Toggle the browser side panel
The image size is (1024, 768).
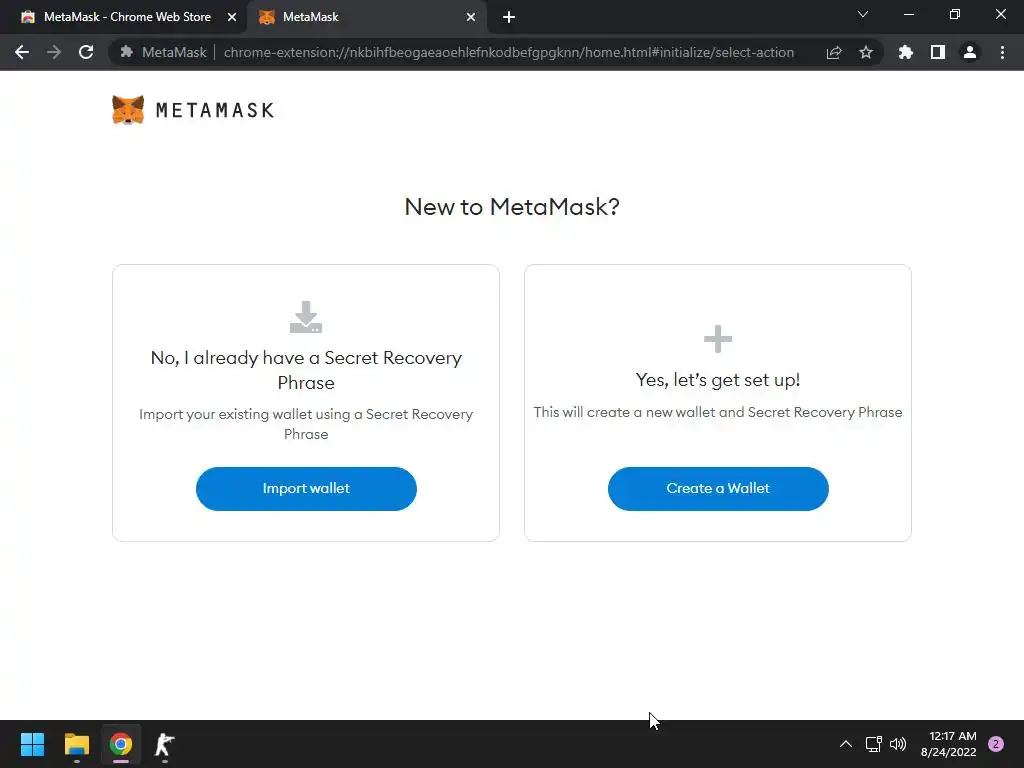(x=938, y=52)
